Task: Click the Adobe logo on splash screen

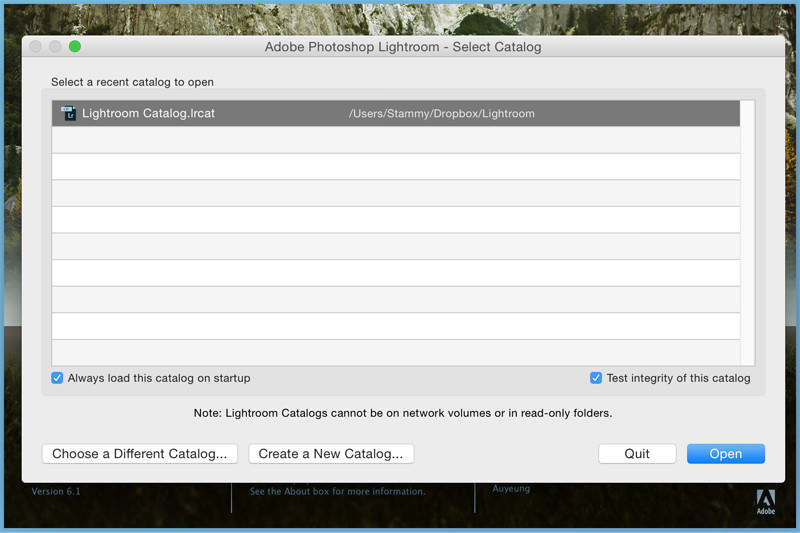Action: (x=766, y=502)
